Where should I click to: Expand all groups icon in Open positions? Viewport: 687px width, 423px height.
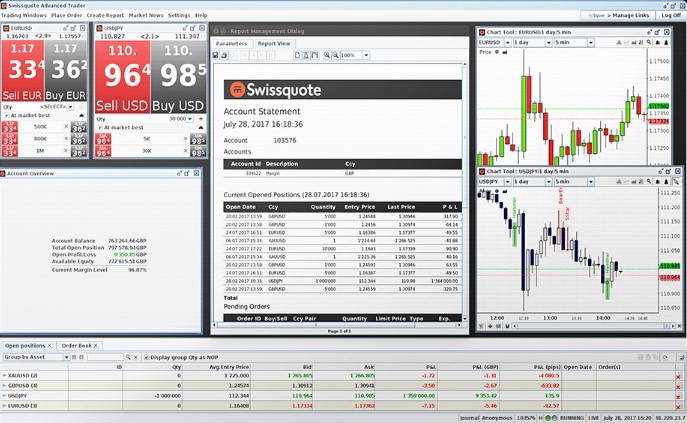74,357
